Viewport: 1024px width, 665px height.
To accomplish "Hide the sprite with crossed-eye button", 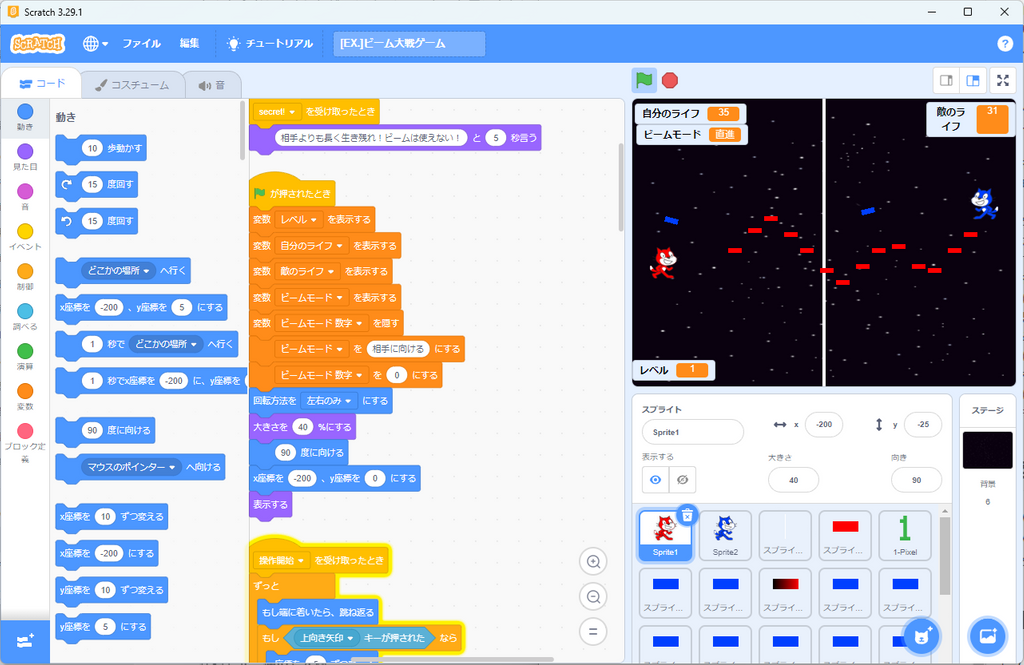I will (682, 480).
